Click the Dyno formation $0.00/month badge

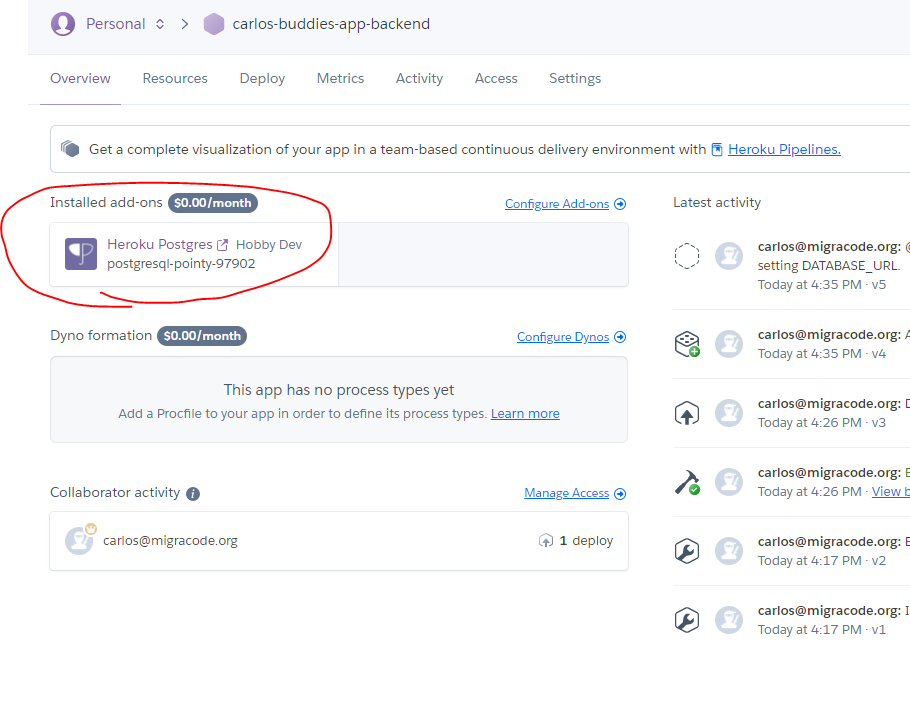202,336
